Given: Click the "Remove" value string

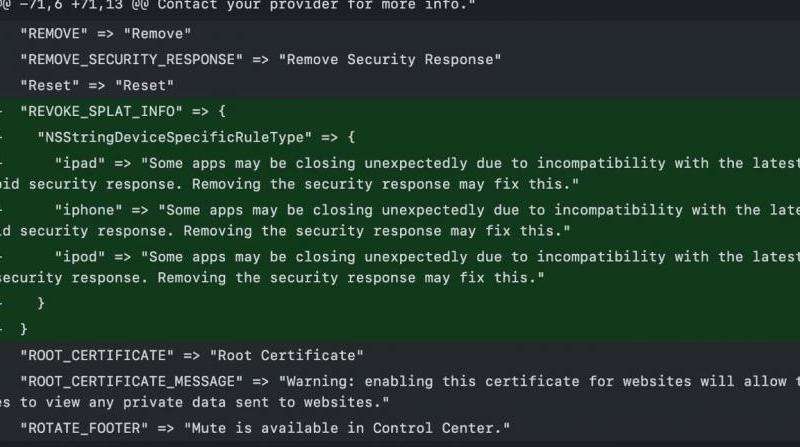Looking at the screenshot, I should point(157,34).
